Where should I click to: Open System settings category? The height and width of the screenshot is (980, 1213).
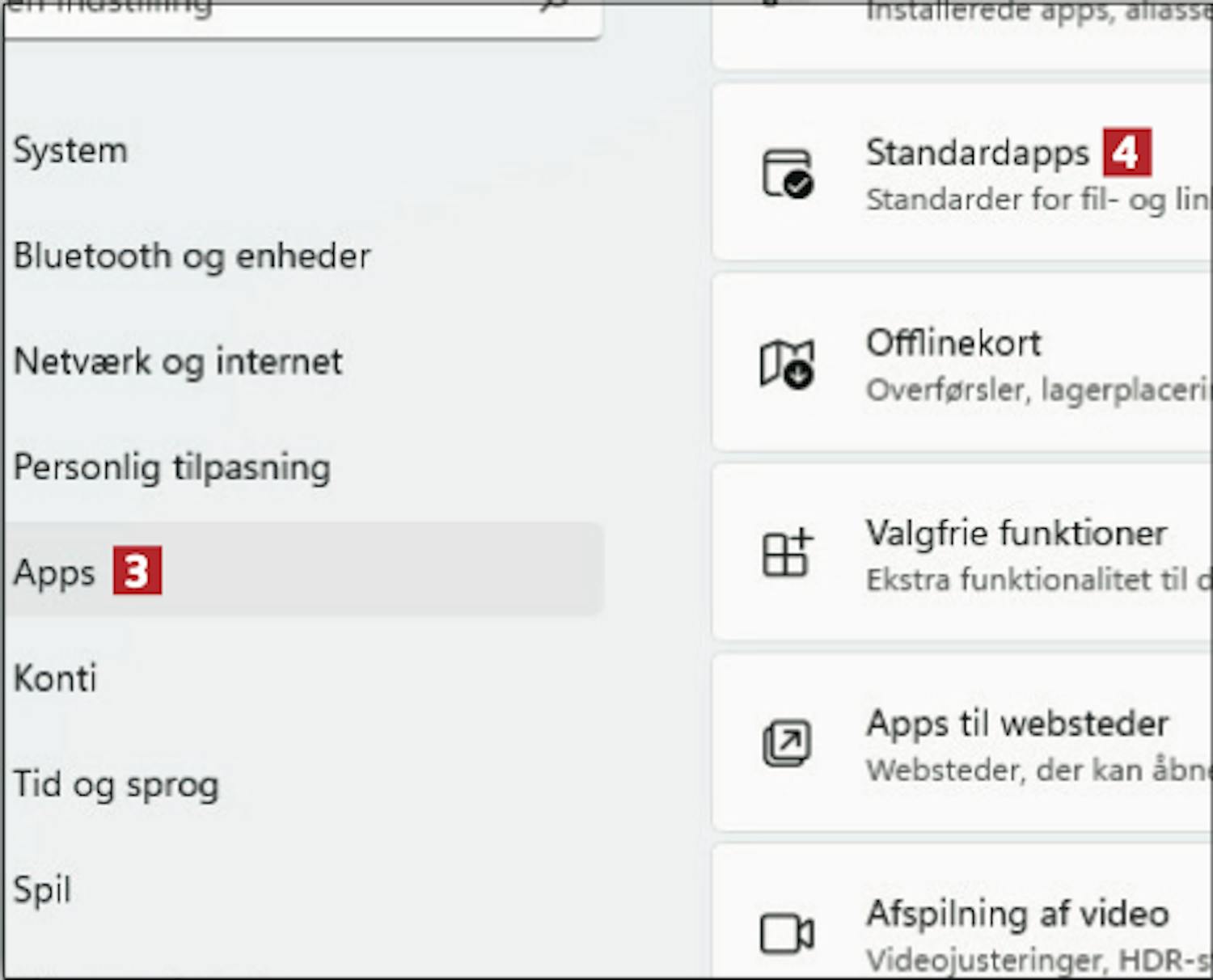click(x=70, y=150)
